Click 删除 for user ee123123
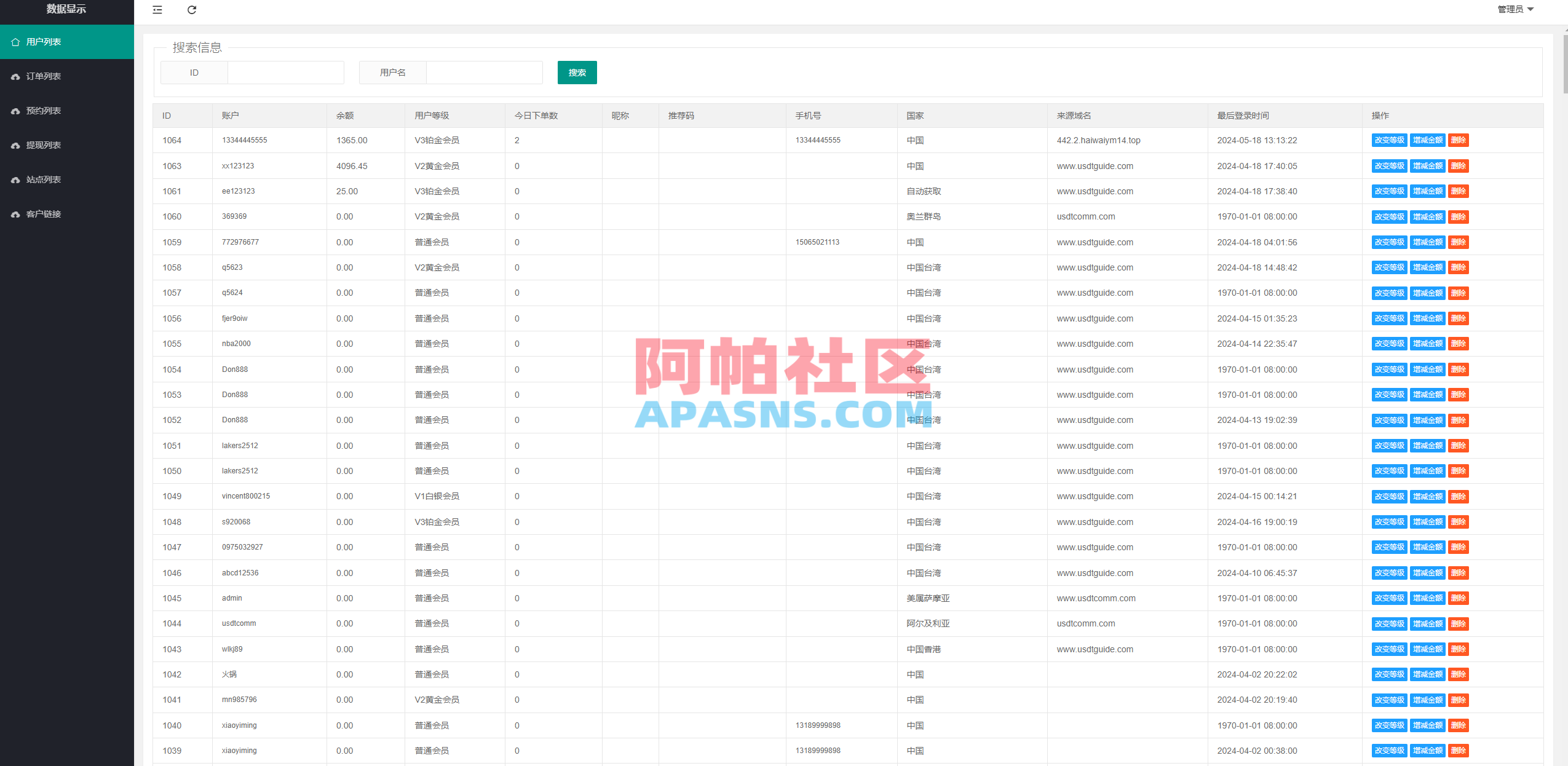 click(1459, 191)
